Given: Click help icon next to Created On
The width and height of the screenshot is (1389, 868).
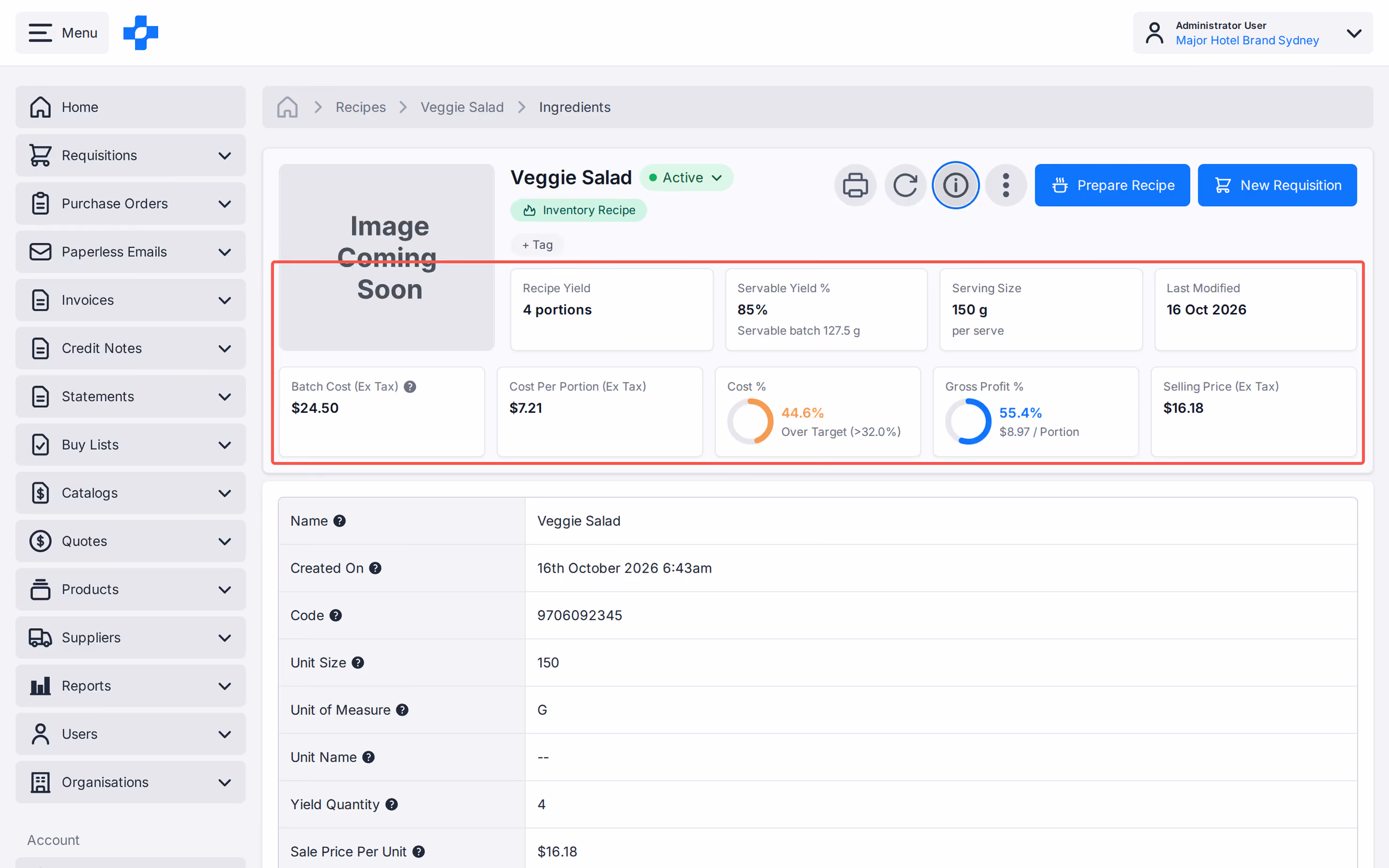Looking at the screenshot, I should 376,568.
